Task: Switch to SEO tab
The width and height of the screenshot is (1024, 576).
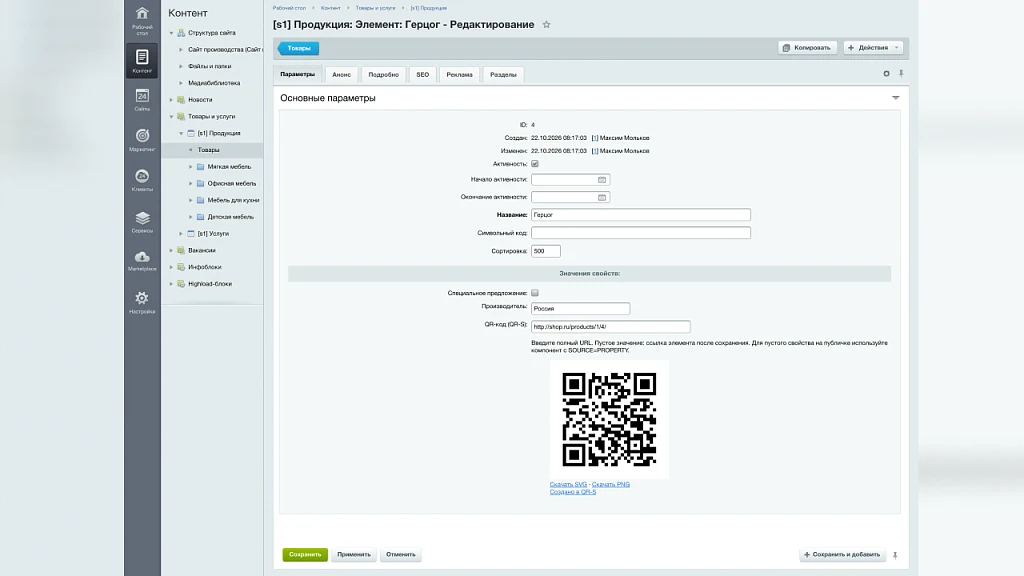Action: (423, 74)
